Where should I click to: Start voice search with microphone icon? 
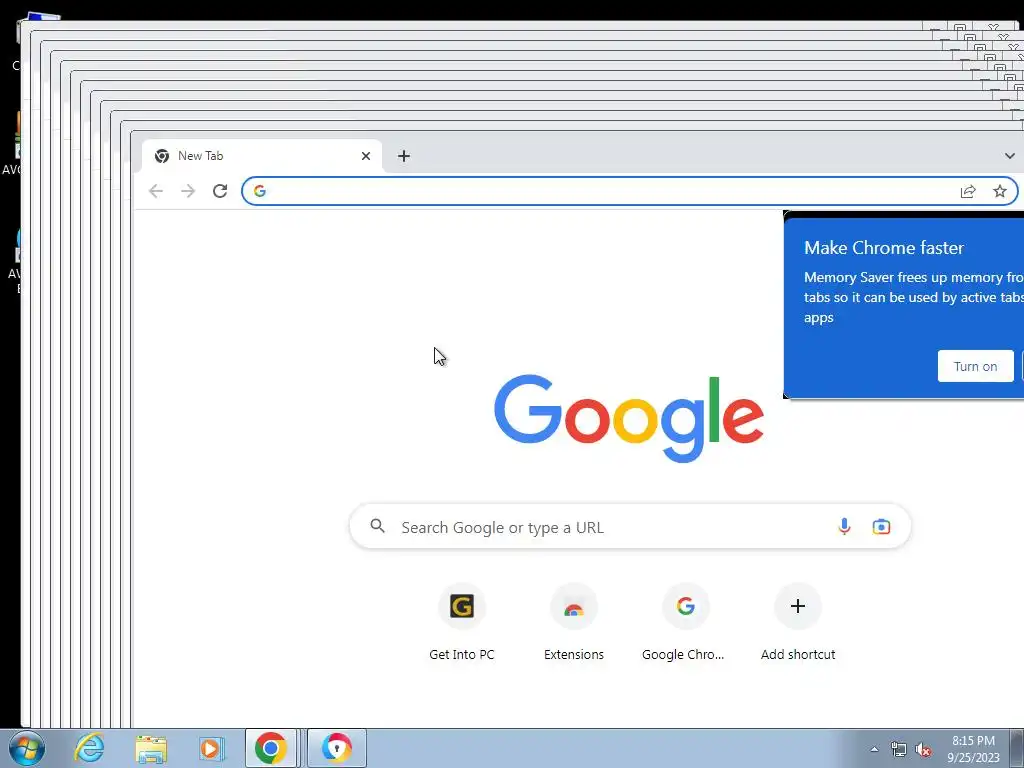(844, 526)
